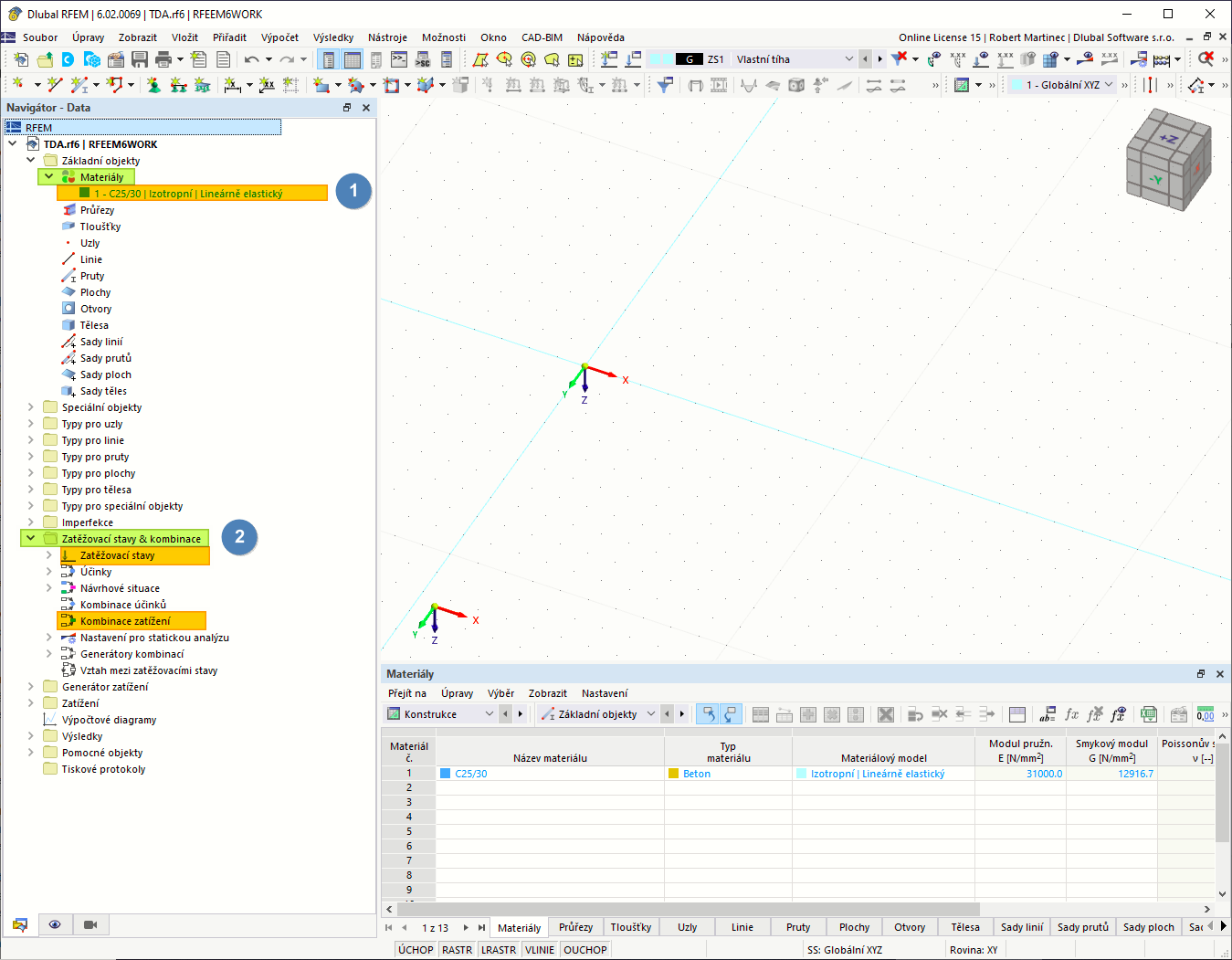Toggle the RASTR grid option
This screenshot has height=960, width=1232.
pos(457,949)
